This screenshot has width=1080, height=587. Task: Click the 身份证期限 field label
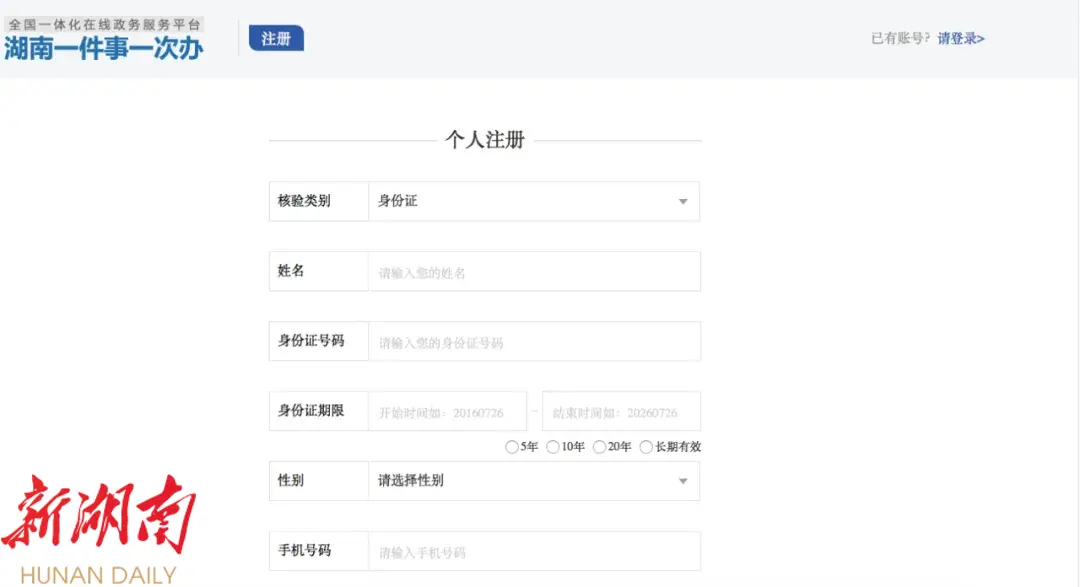tap(311, 411)
